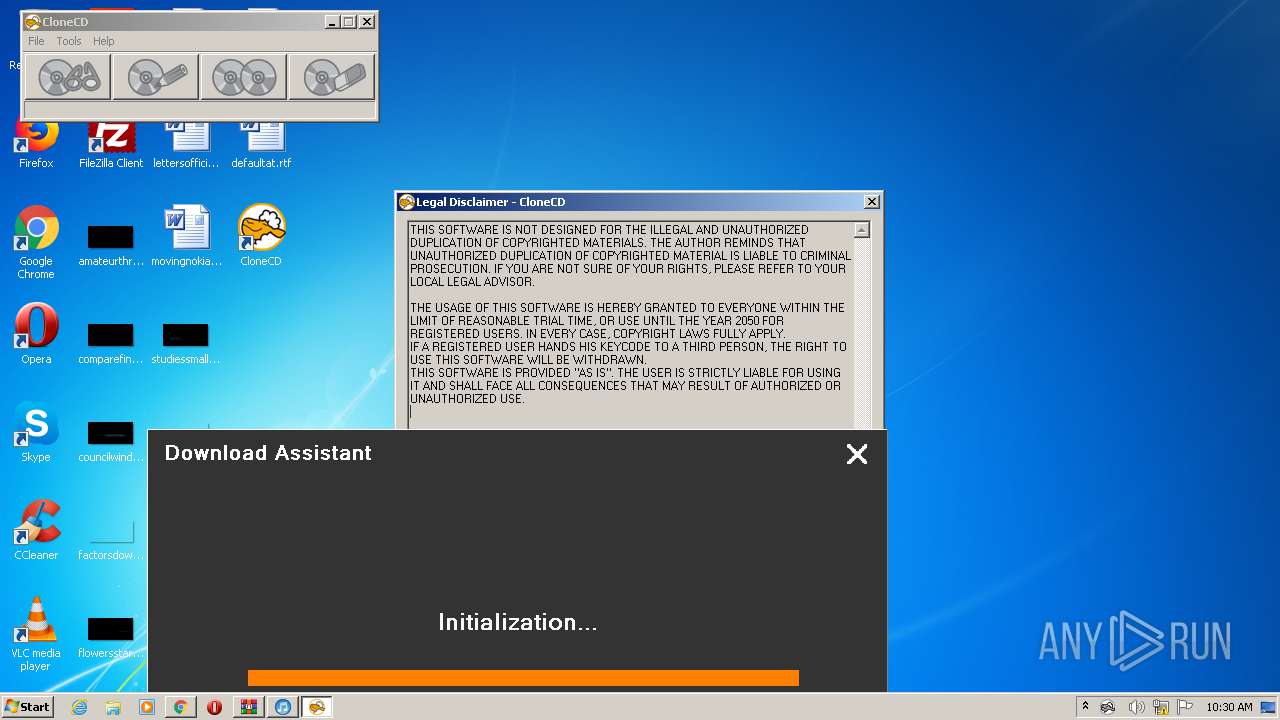Select the Skype desktop shortcut

coord(36,433)
